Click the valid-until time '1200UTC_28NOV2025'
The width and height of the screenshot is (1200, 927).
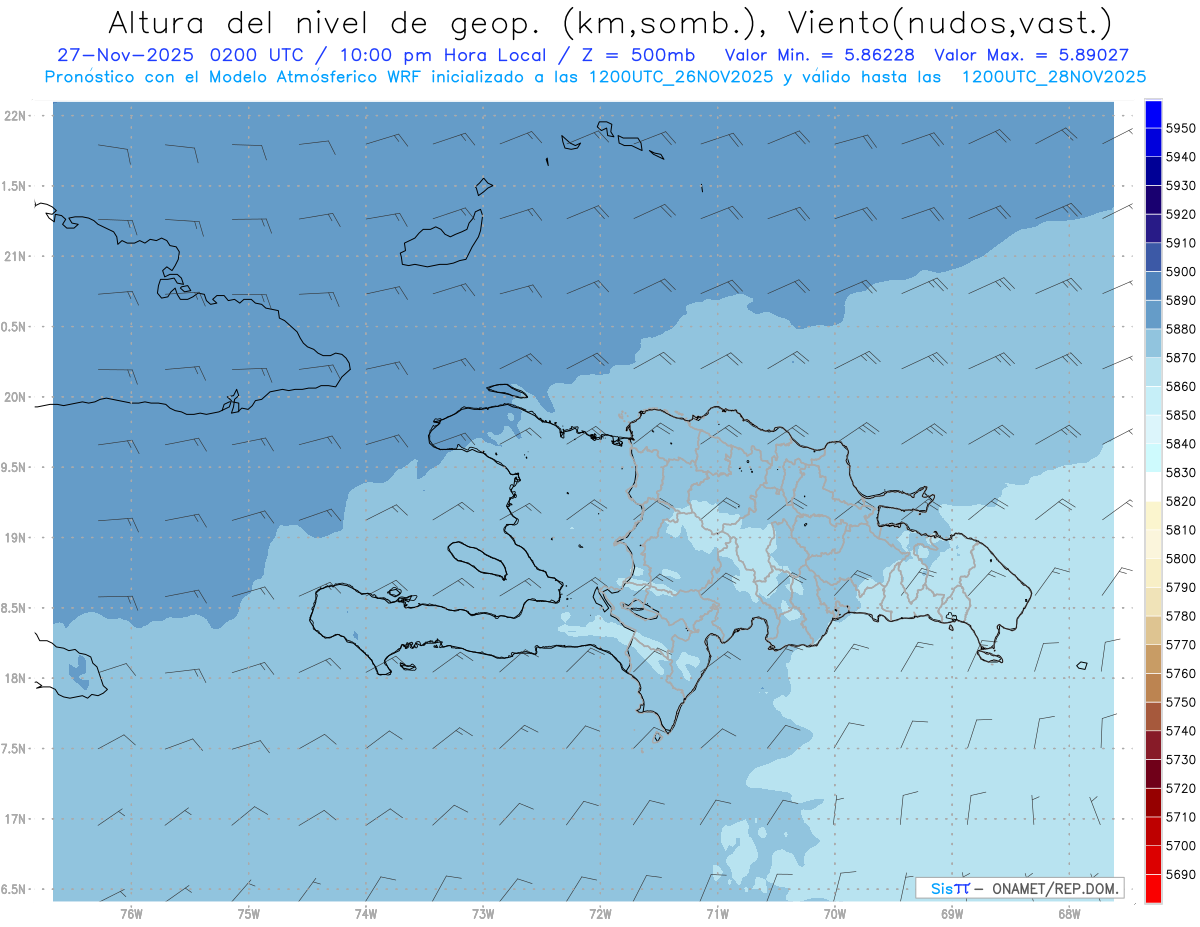pos(1053,76)
